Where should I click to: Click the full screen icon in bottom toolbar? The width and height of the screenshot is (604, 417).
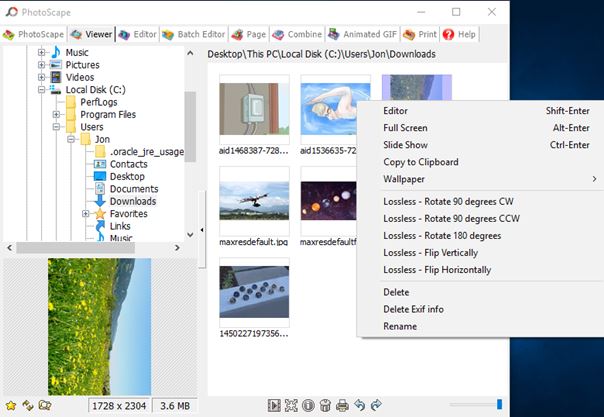click(291, 404)
